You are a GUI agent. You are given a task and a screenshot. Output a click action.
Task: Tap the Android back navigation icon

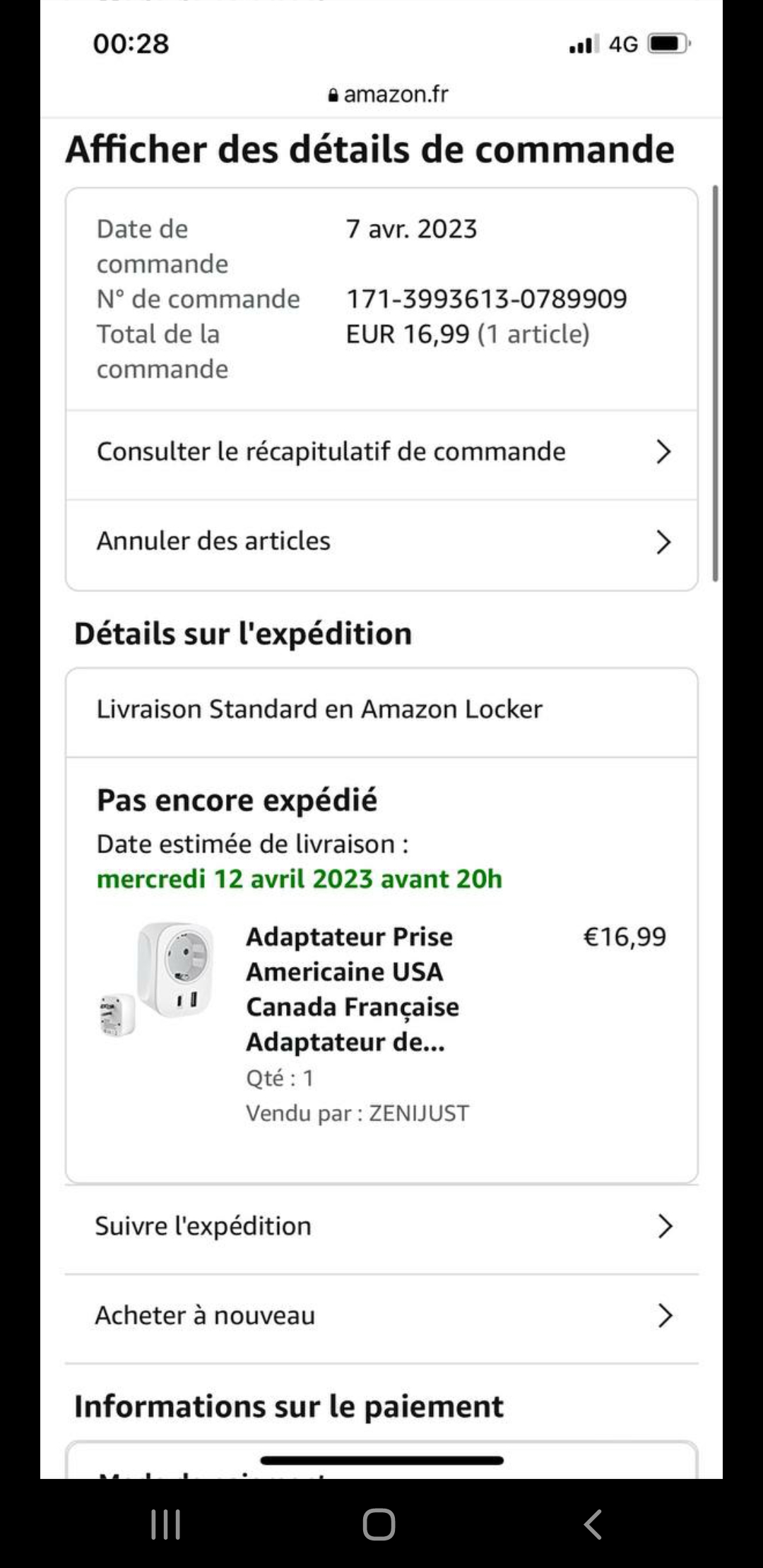593,1524
